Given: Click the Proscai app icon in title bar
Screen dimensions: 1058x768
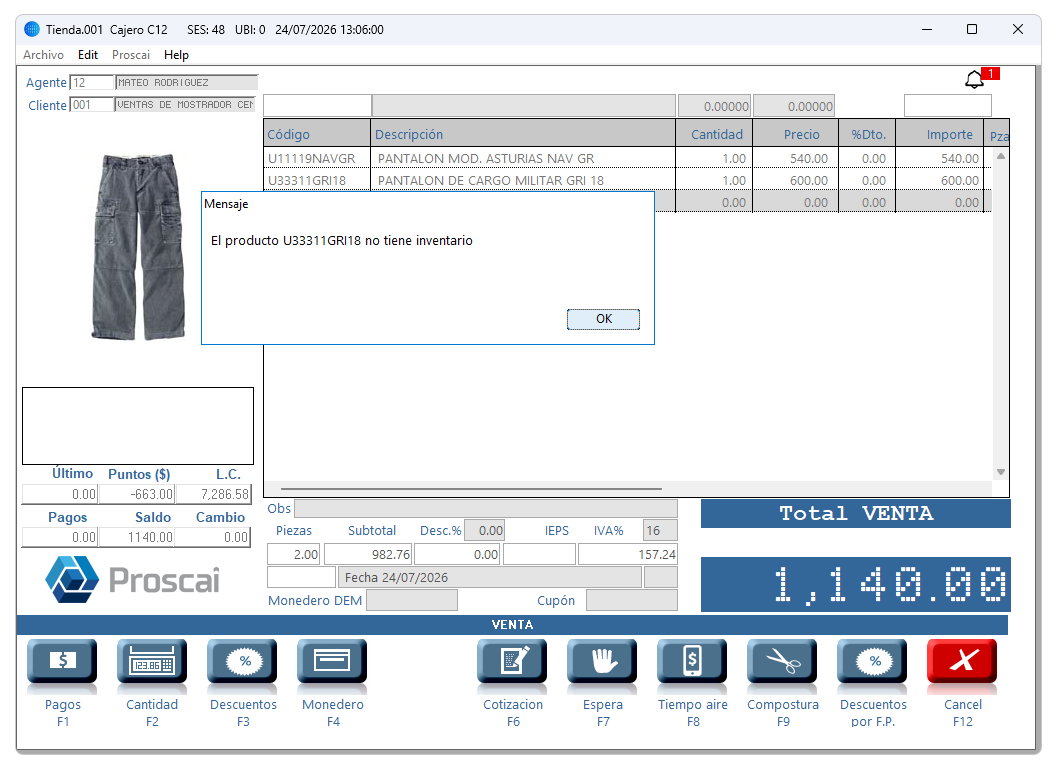Looking at the screenshot, I should 32,29.
